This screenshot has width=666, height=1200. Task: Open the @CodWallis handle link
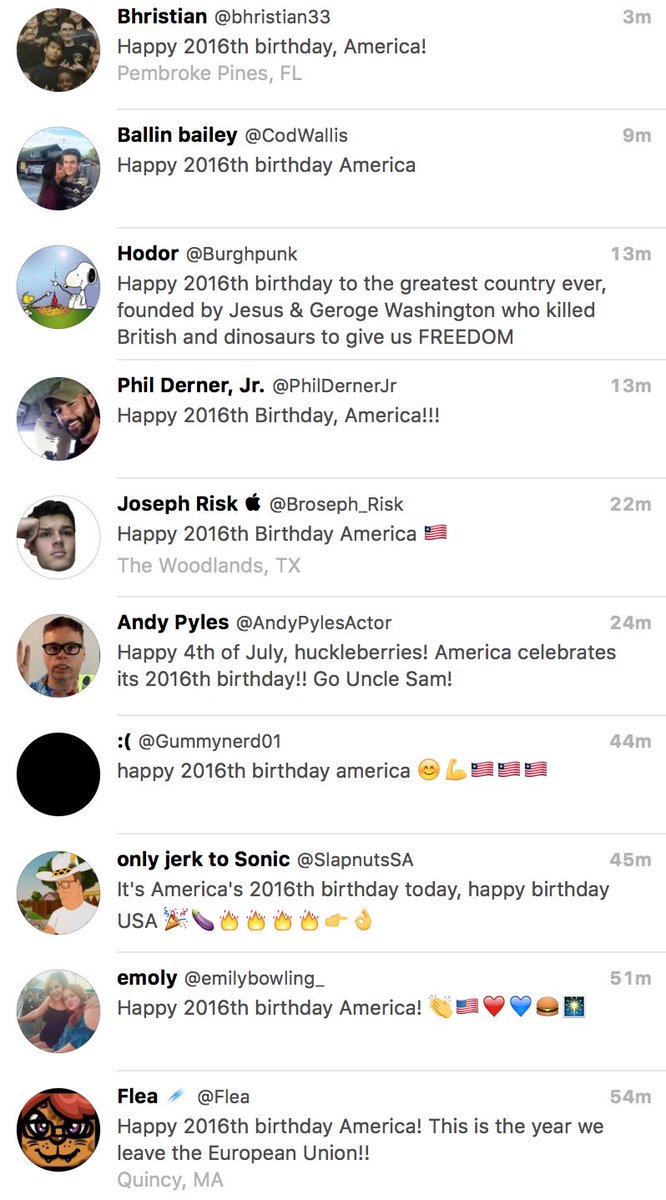coord(297,135)
